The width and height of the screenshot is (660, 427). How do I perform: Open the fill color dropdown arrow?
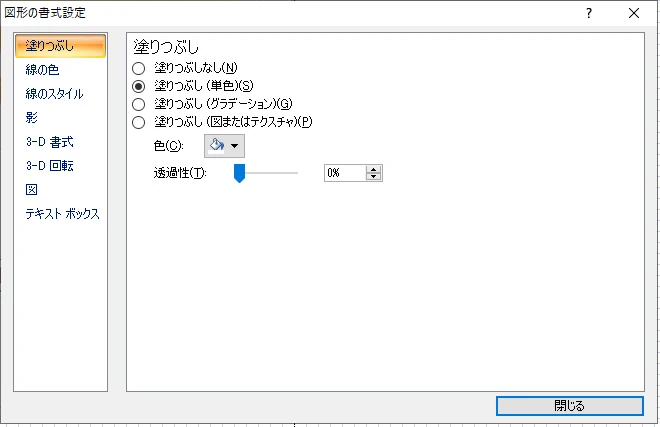pos(235,146)
